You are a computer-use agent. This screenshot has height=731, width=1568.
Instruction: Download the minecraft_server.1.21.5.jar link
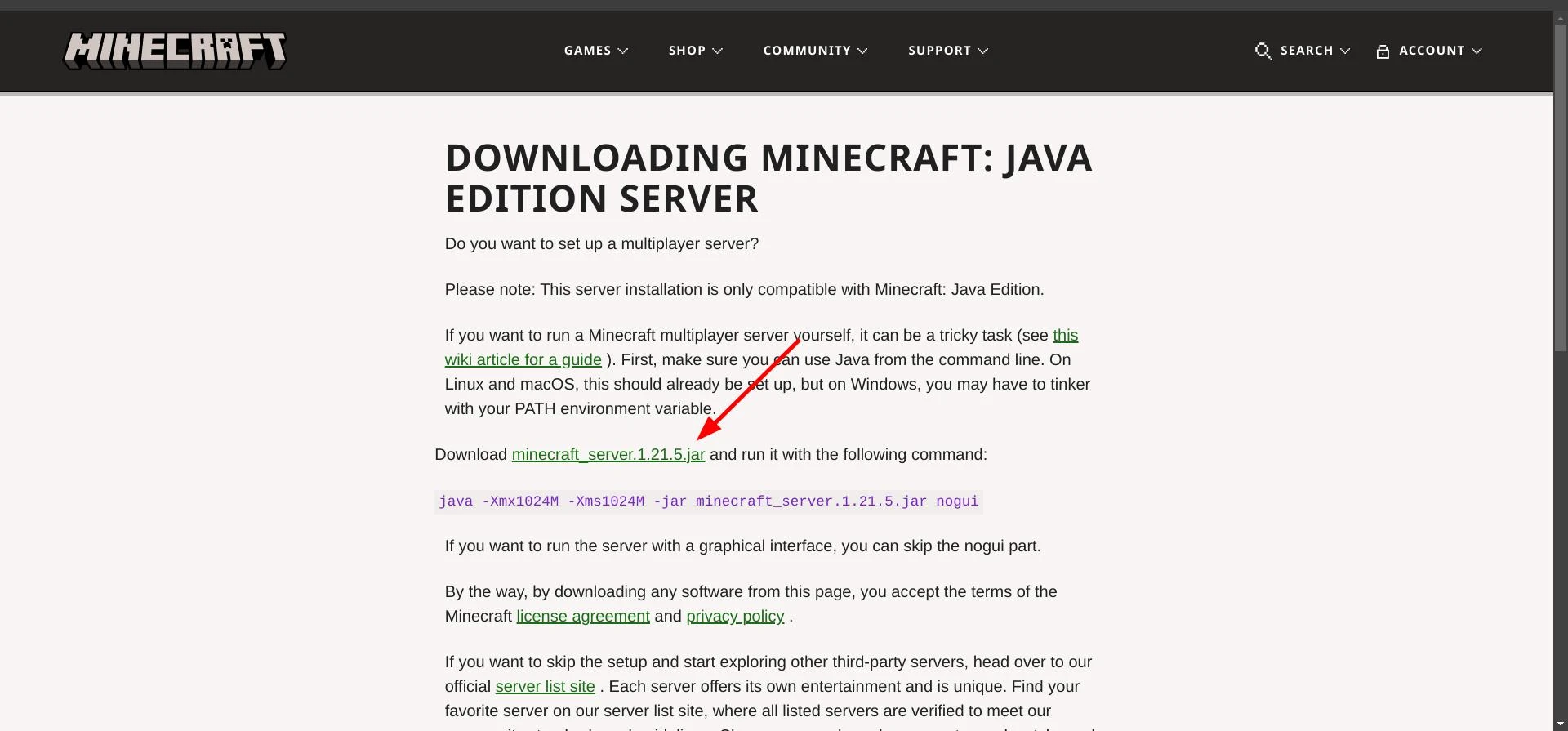point(608,455)
